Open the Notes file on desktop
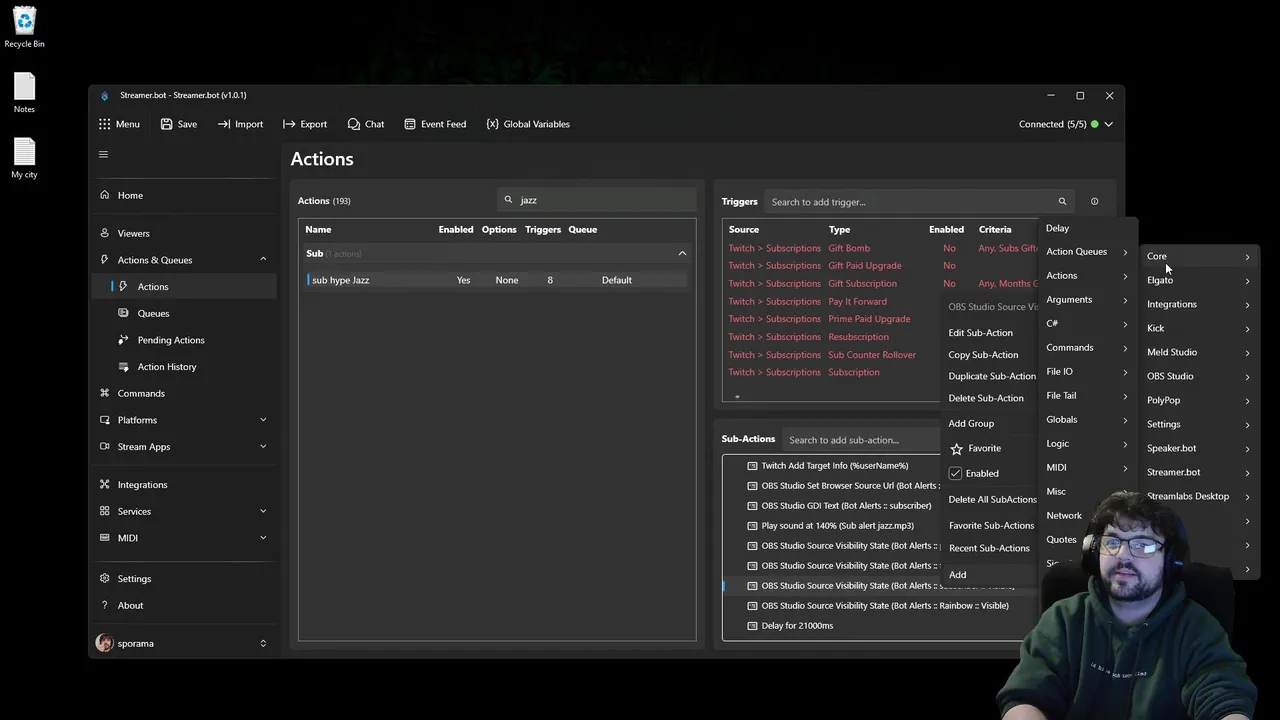This screenshot has width=1280, height=720. tap(24, 93)
